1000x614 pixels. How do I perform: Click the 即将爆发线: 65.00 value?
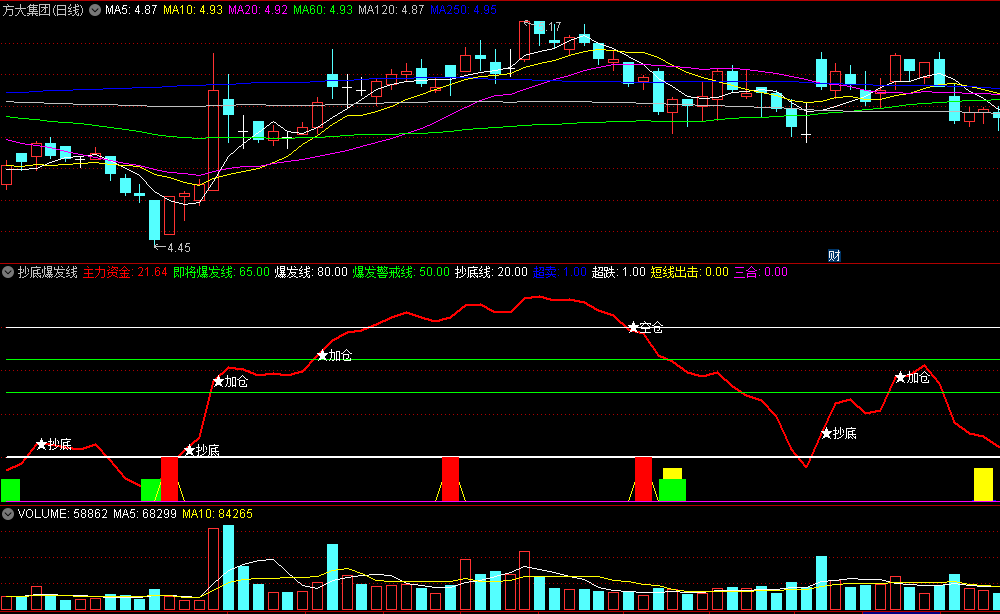click(221, 272)
